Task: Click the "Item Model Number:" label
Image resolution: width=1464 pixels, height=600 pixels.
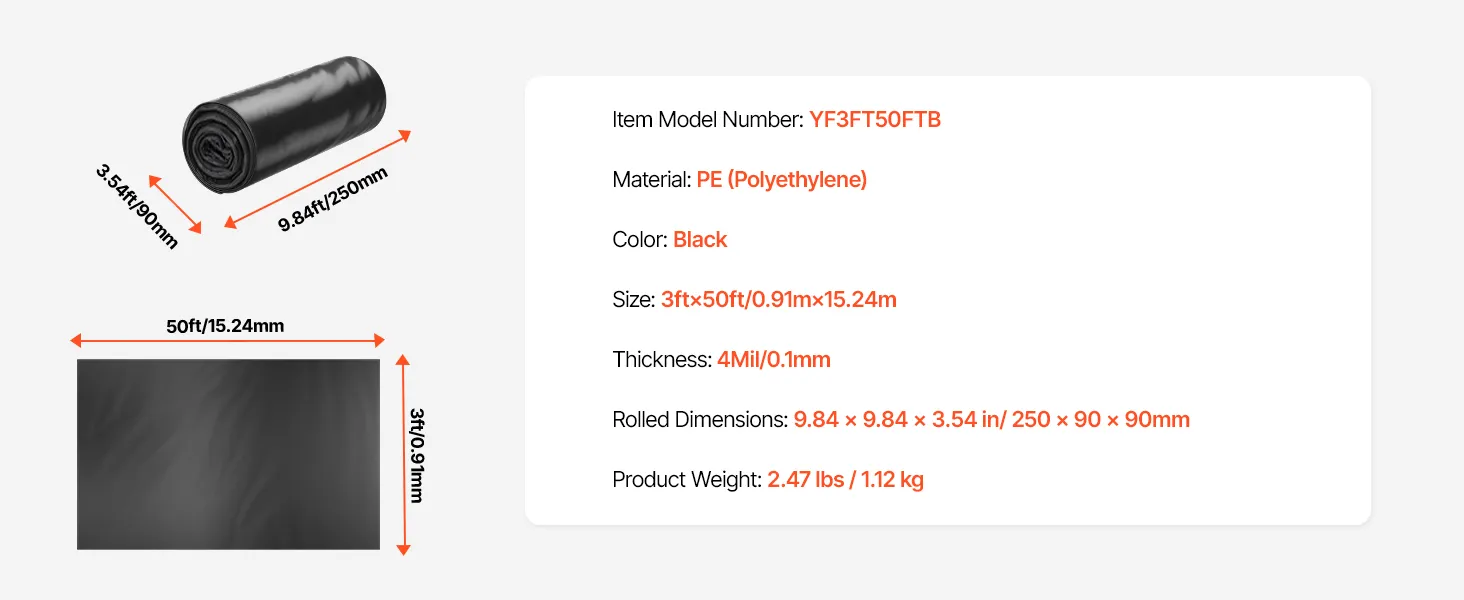Action: point(707,120)
